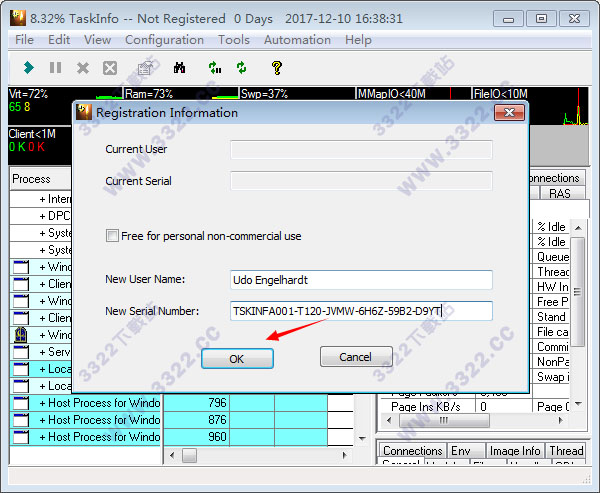Image resolution: width=600 pixels, height=493 pixels.
Task: Click the binoculars find toolbar icon
Action: pos(179,68)
